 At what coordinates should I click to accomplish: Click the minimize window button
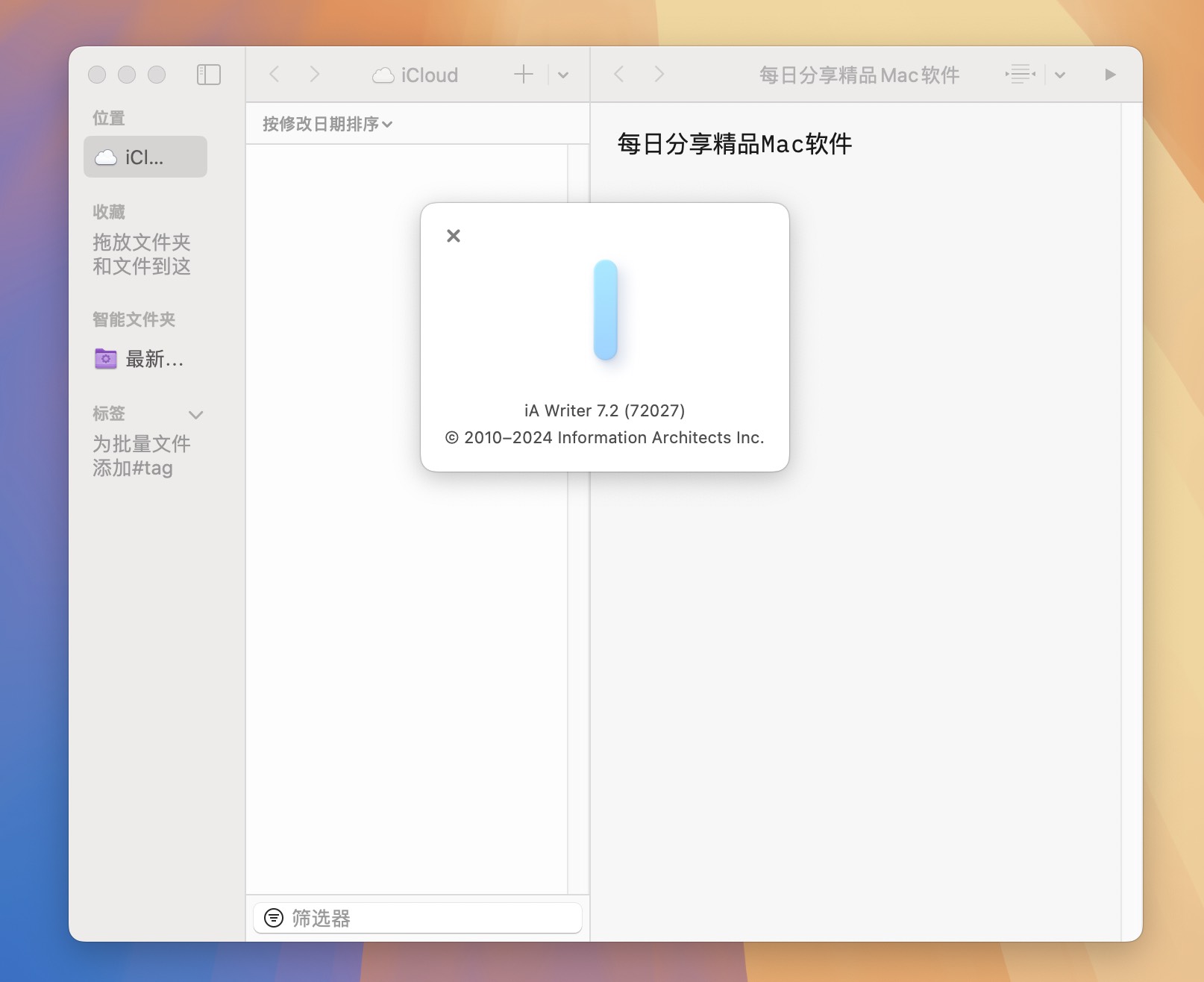tap(127, 75)
